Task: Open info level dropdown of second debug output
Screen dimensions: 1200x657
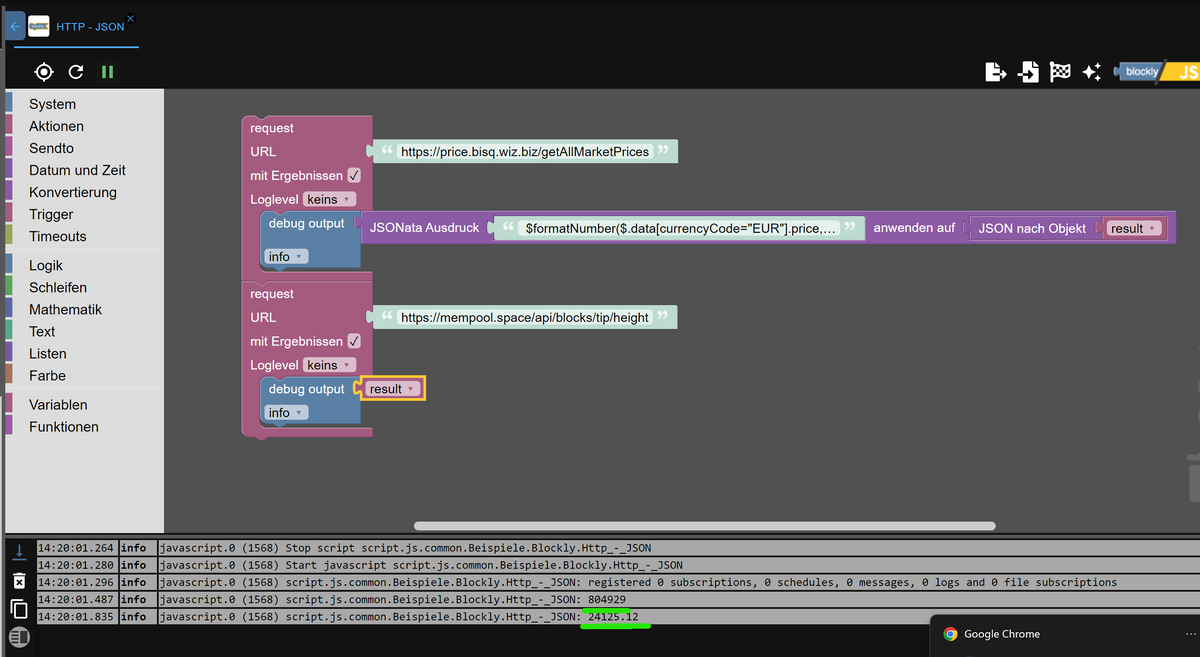Action: [x=286, y=413]
